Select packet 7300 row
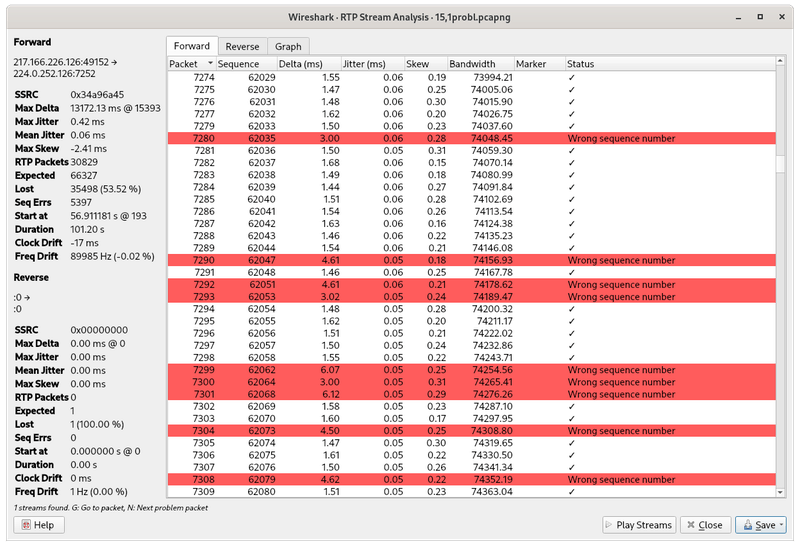The image size is (800, 547). pyautogui.click(x=471, y=382)
